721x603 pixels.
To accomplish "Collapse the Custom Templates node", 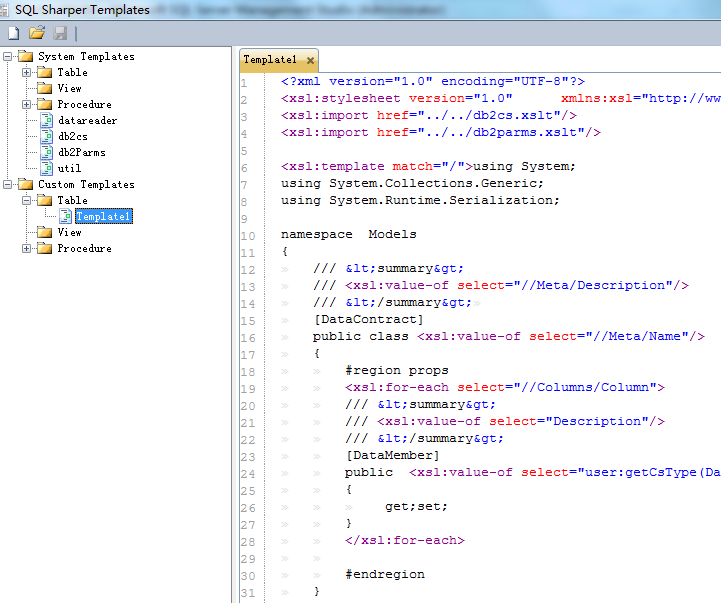I will pyautogui.click(x=7, y=185).
